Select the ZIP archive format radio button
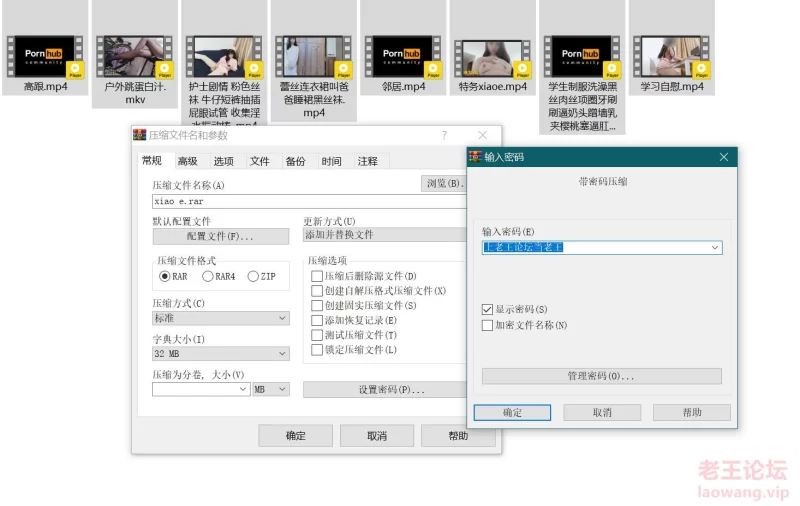 pos(253,276)
